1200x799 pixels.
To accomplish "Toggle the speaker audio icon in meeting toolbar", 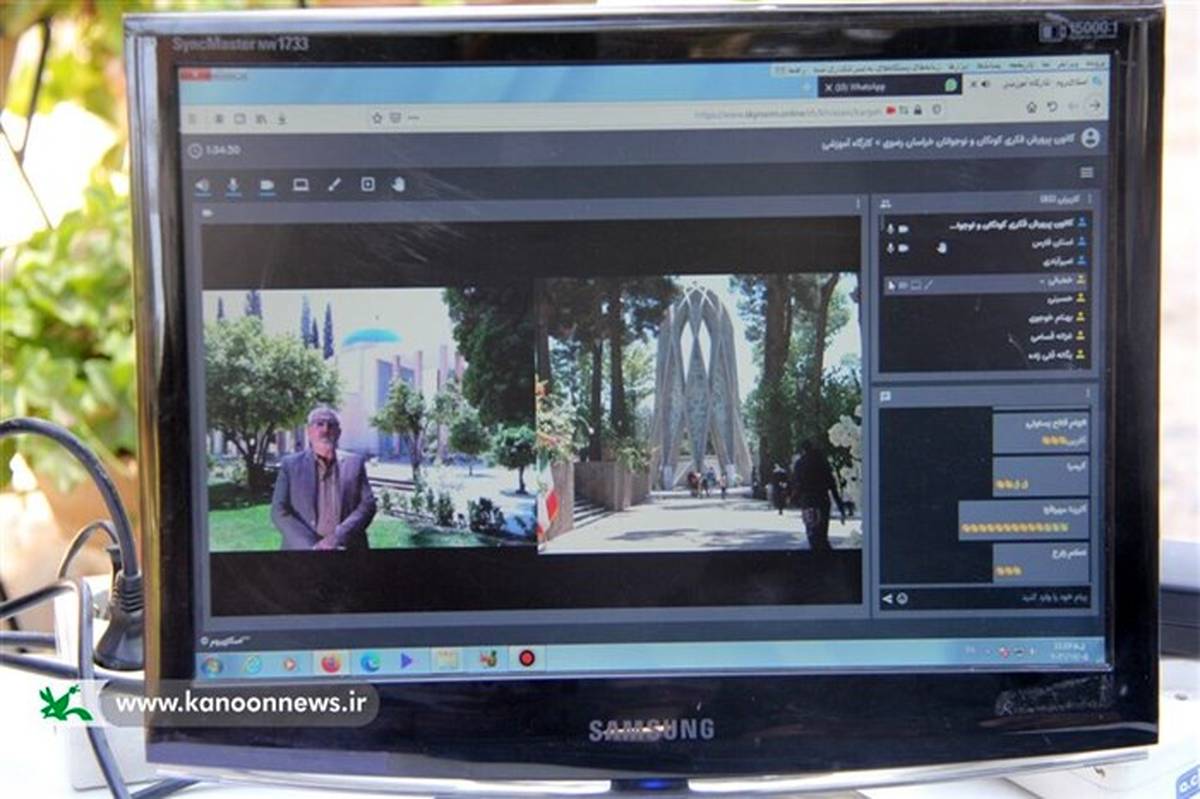I will [202, 185].
